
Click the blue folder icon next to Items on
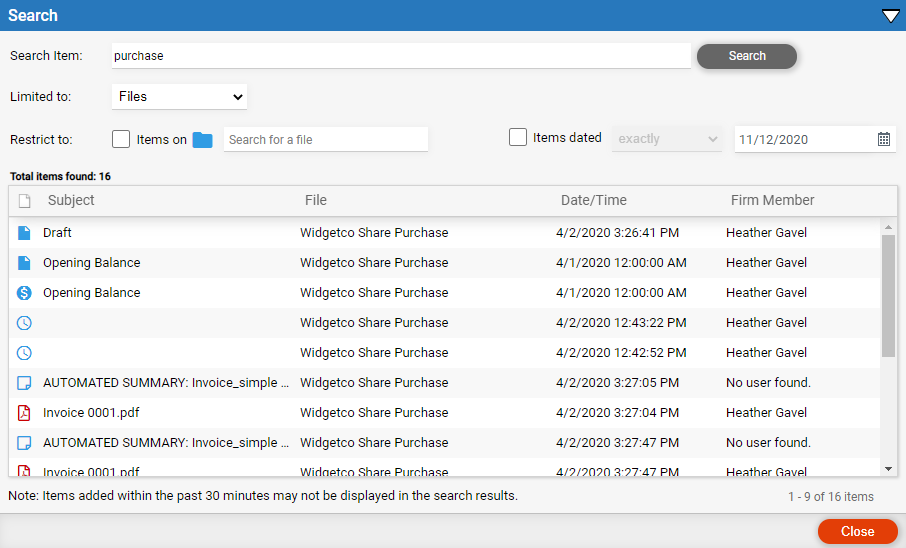[x=202, y=140]
